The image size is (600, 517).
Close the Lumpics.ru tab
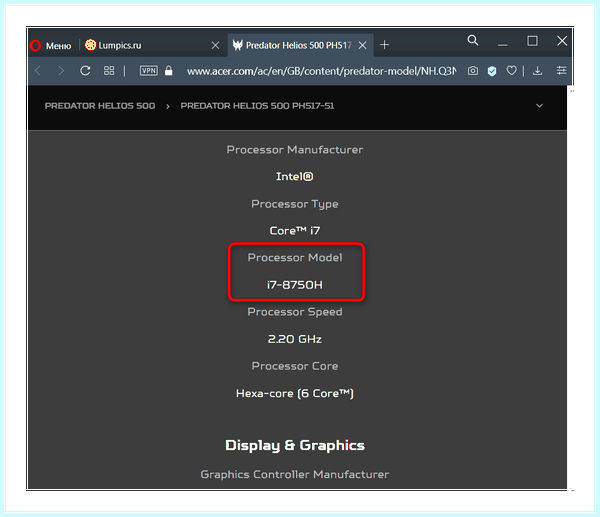[215, 46]
